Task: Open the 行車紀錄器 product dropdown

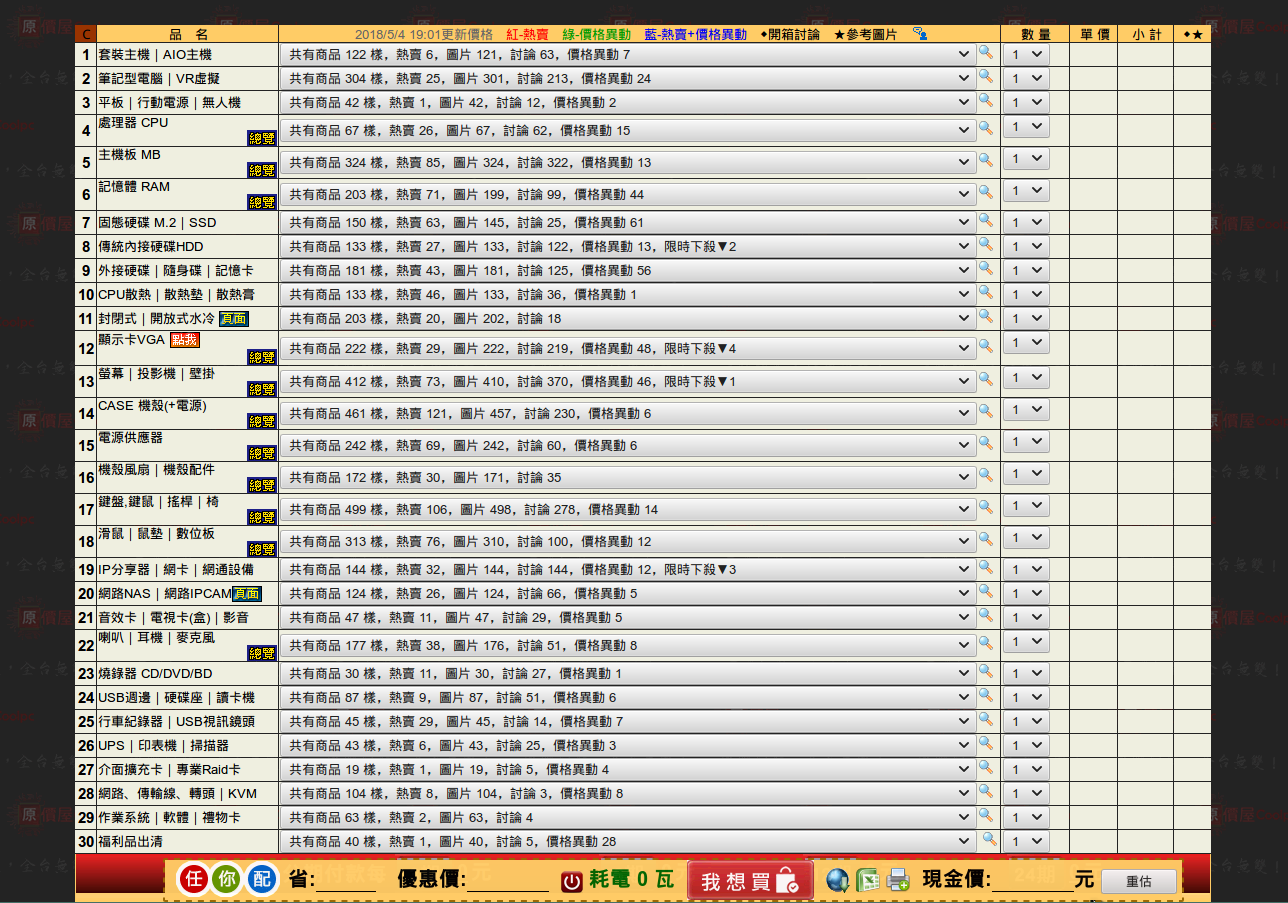Action: (628, 722)
